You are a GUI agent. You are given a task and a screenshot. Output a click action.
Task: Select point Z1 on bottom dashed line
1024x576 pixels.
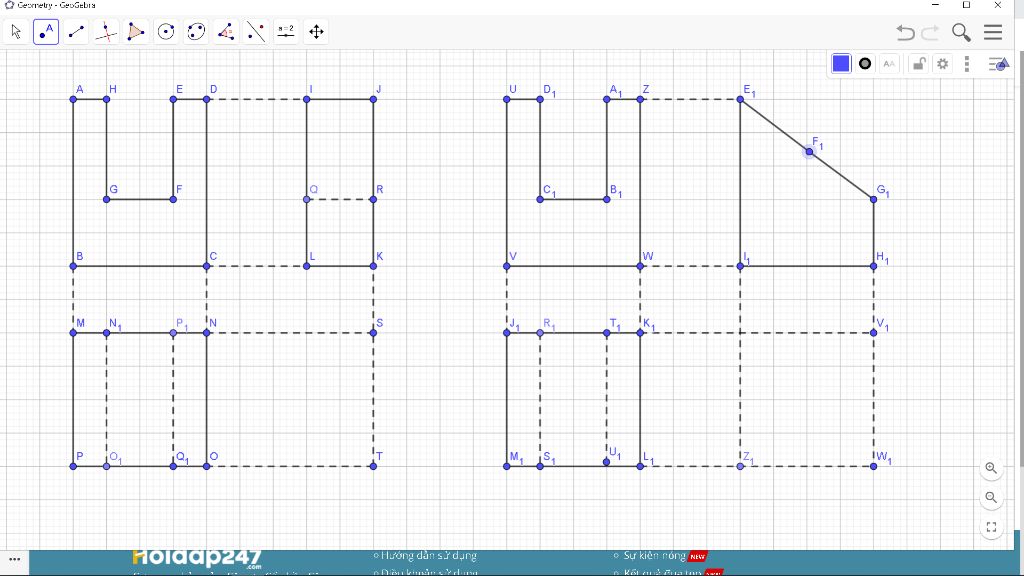(740, 466)
